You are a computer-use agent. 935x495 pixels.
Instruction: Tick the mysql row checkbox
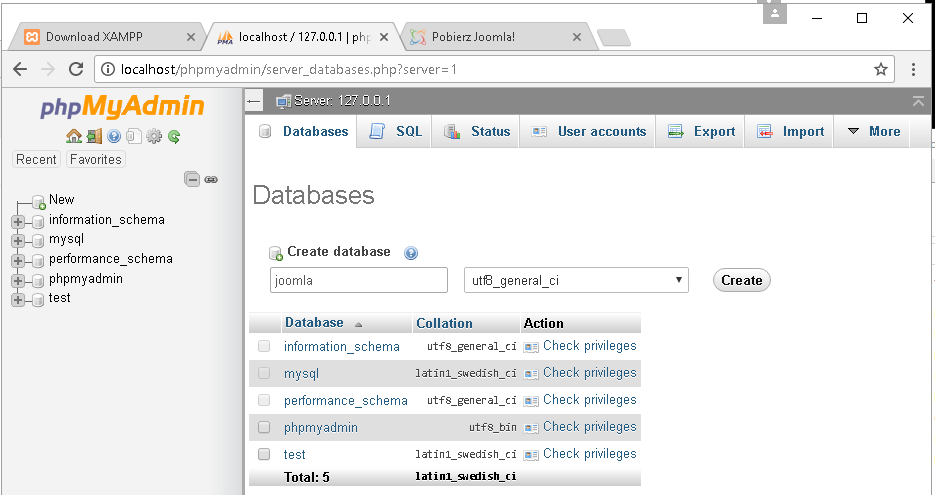264,373
